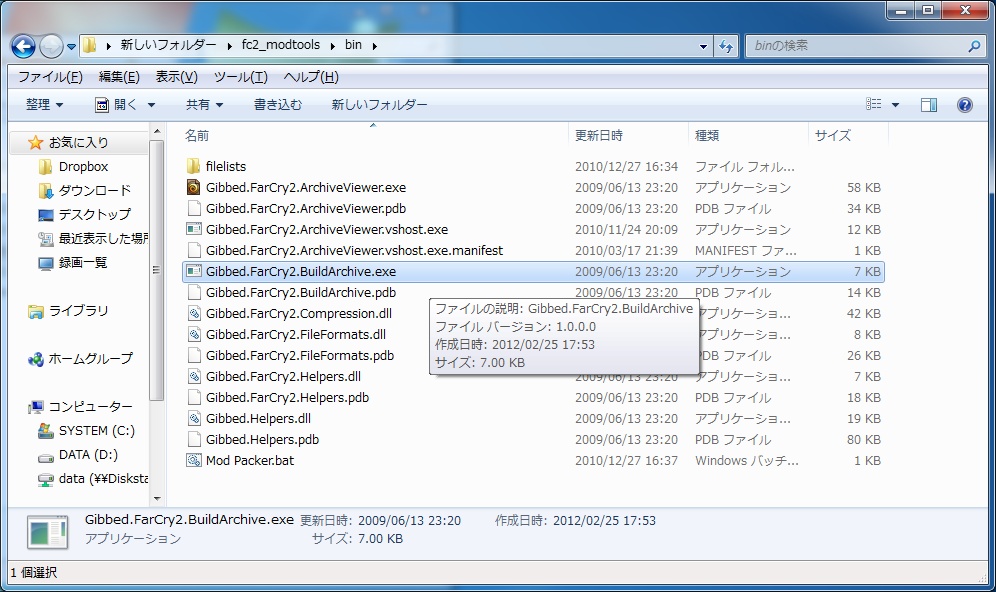
Task: Click the navigation pane scroll down arrow
Action: point(157,499)
